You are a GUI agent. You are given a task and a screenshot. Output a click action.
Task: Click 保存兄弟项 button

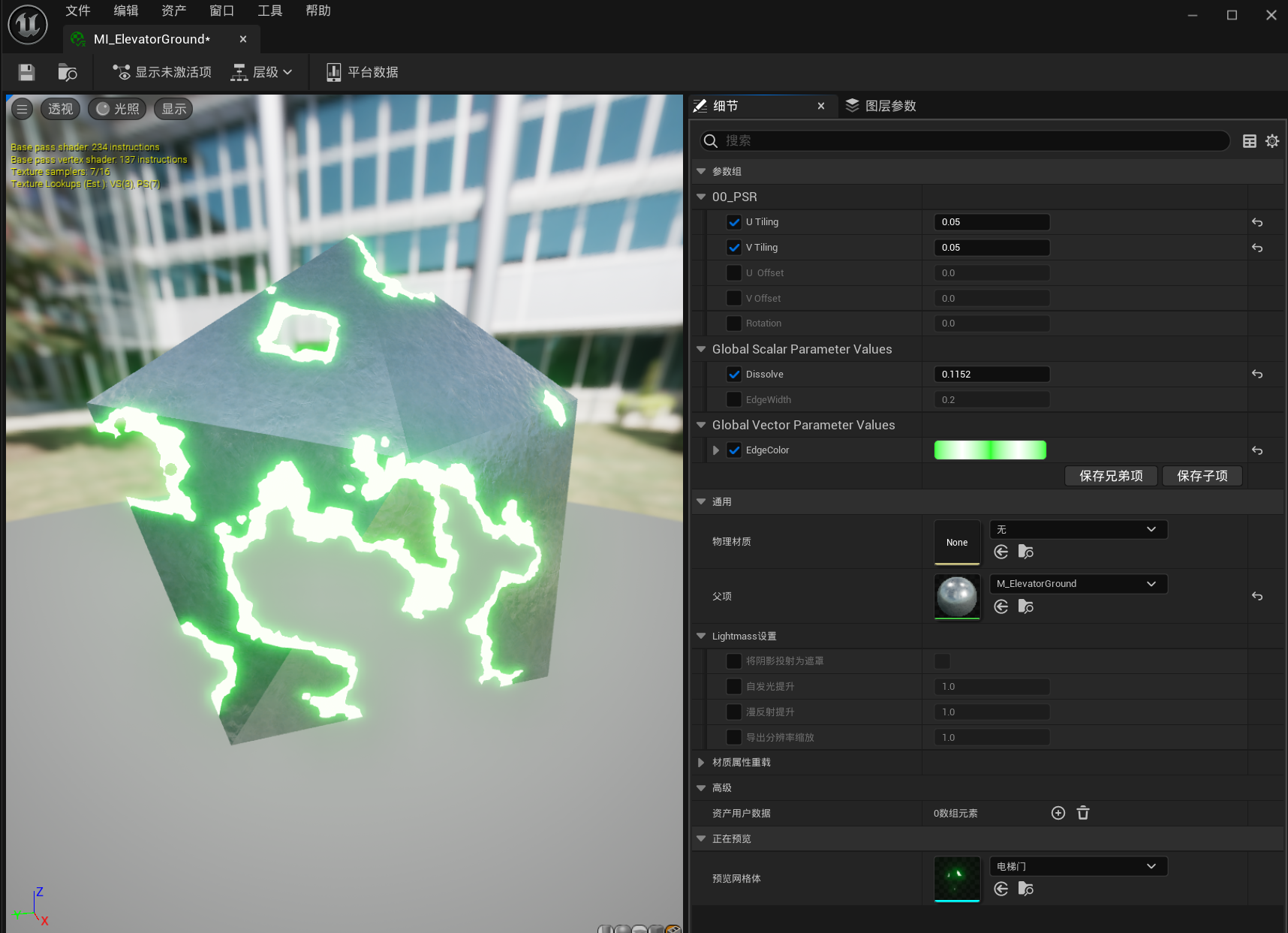(1112, 476)
